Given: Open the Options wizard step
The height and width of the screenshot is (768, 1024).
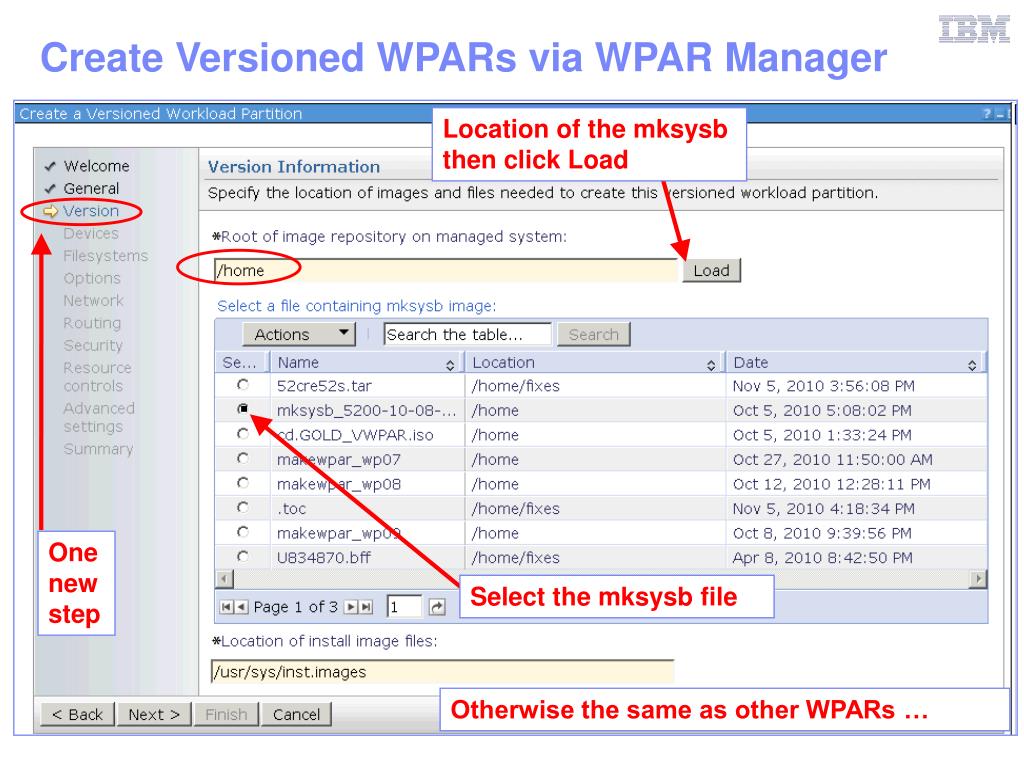Looking at the screenshot, I should coord(92,278).
